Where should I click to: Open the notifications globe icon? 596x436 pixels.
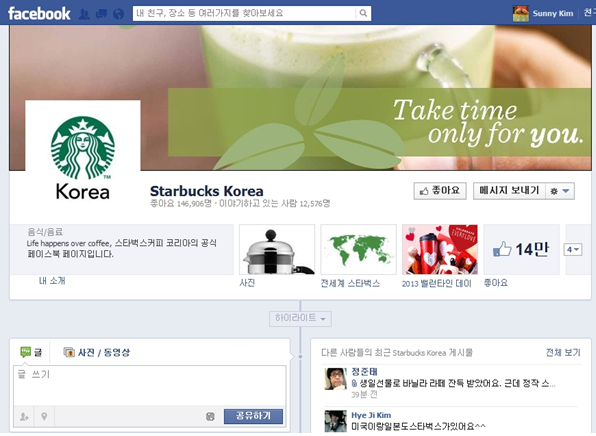pyautogui.click(x=119, y=14)
